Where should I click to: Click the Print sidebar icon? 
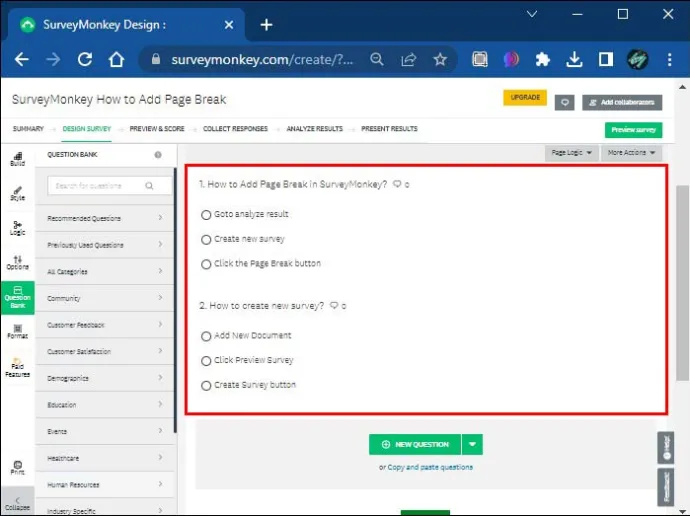coord(18,468)
